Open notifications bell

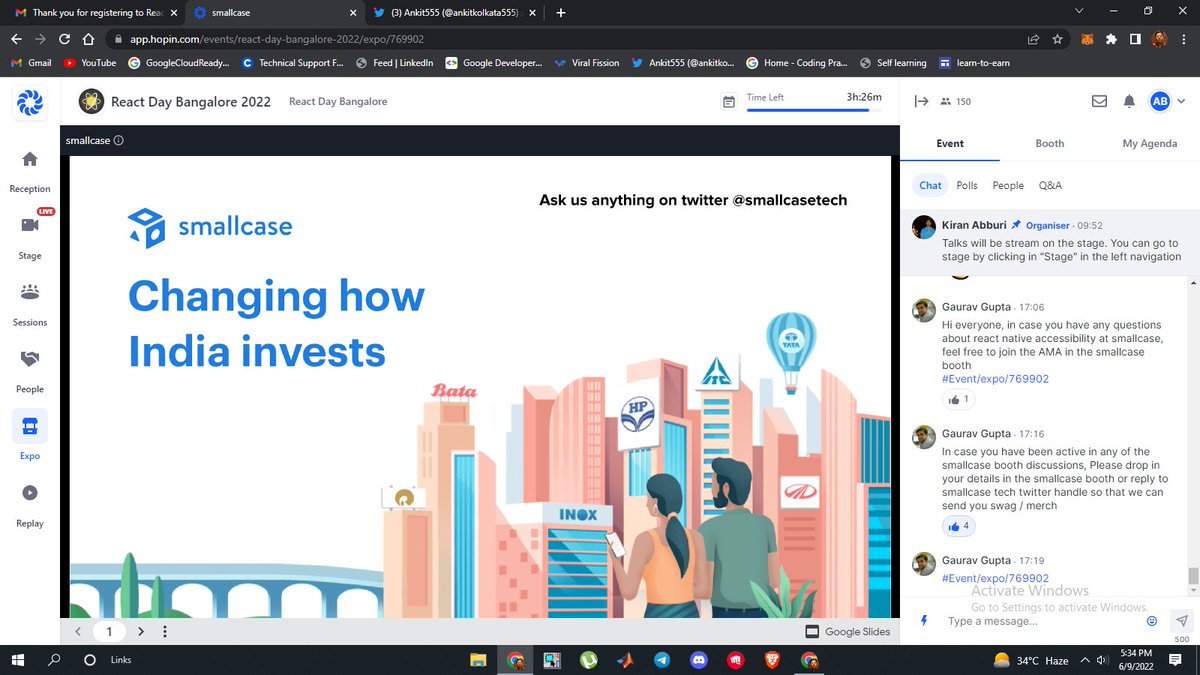click(1129, 101)
